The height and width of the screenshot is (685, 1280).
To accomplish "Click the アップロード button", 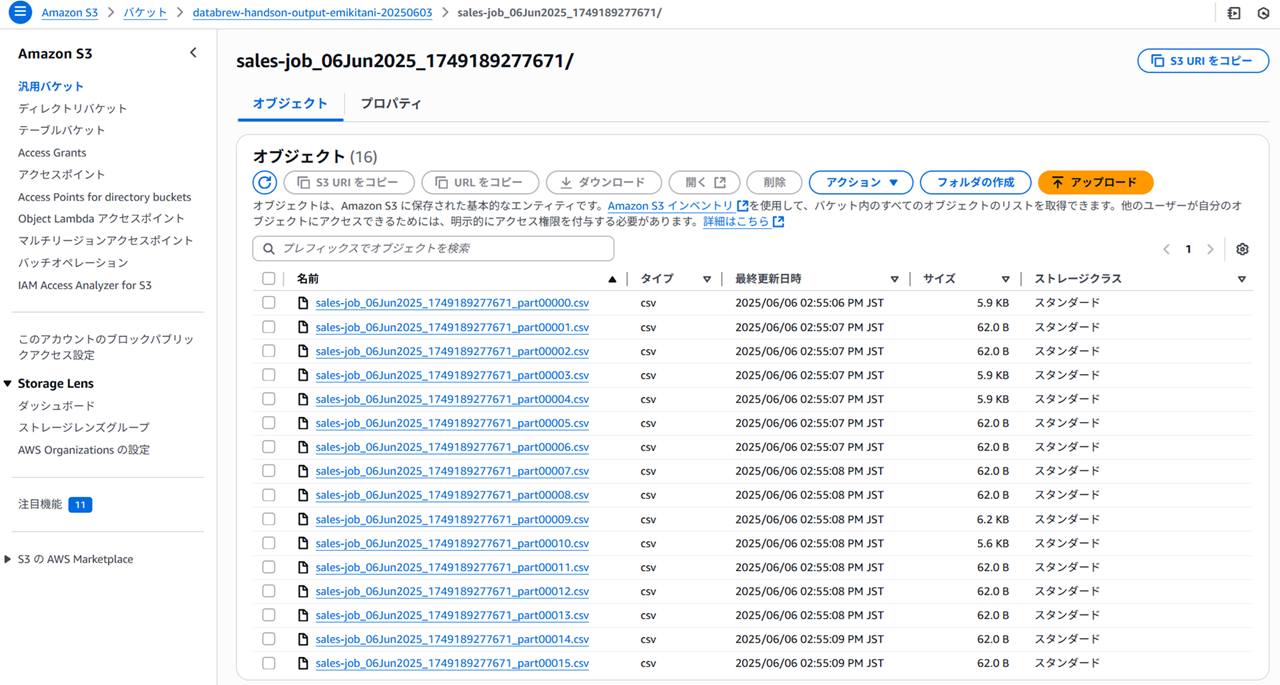I will click(1096, 182).
